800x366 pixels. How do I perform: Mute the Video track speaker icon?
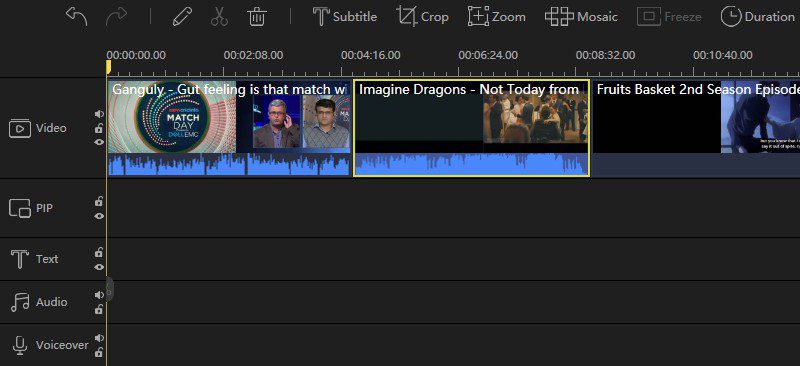[99, 114]
